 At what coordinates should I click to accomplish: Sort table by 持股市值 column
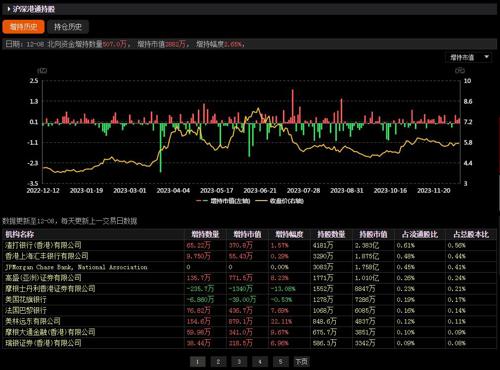tap(373, 234)
